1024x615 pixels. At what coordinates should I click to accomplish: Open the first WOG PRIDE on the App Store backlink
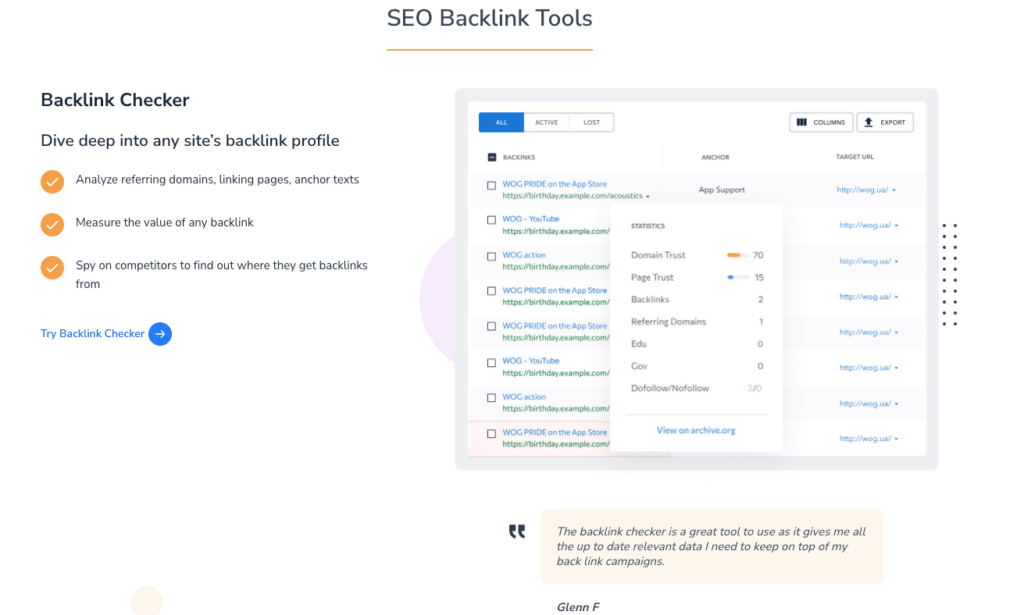pos(554,184)
